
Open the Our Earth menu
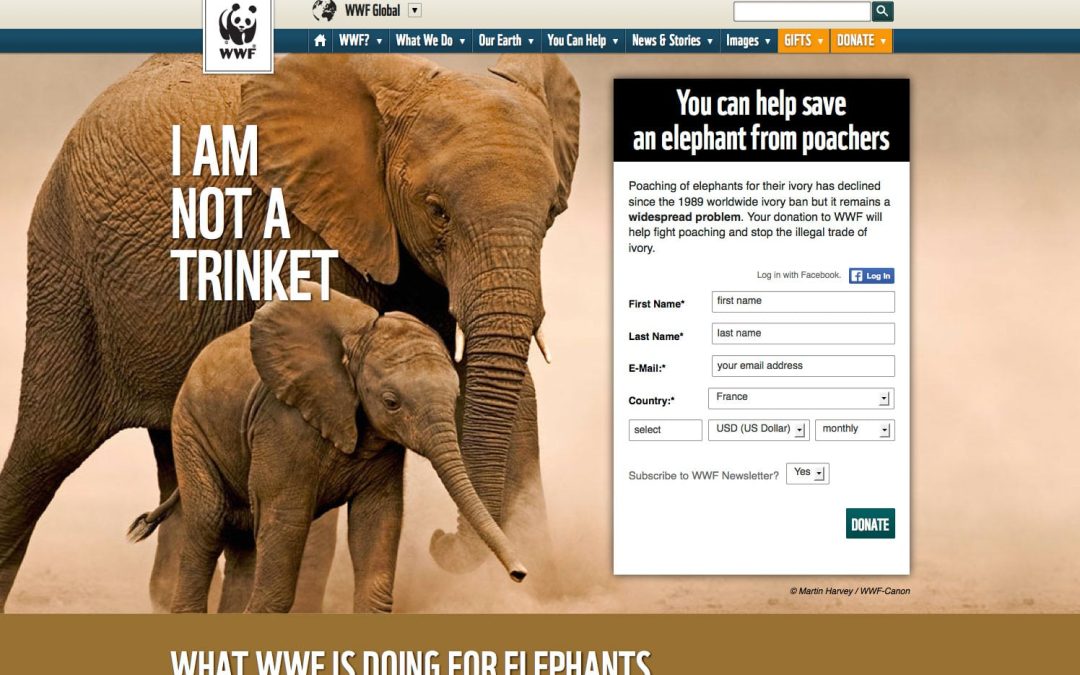(506, 41)
